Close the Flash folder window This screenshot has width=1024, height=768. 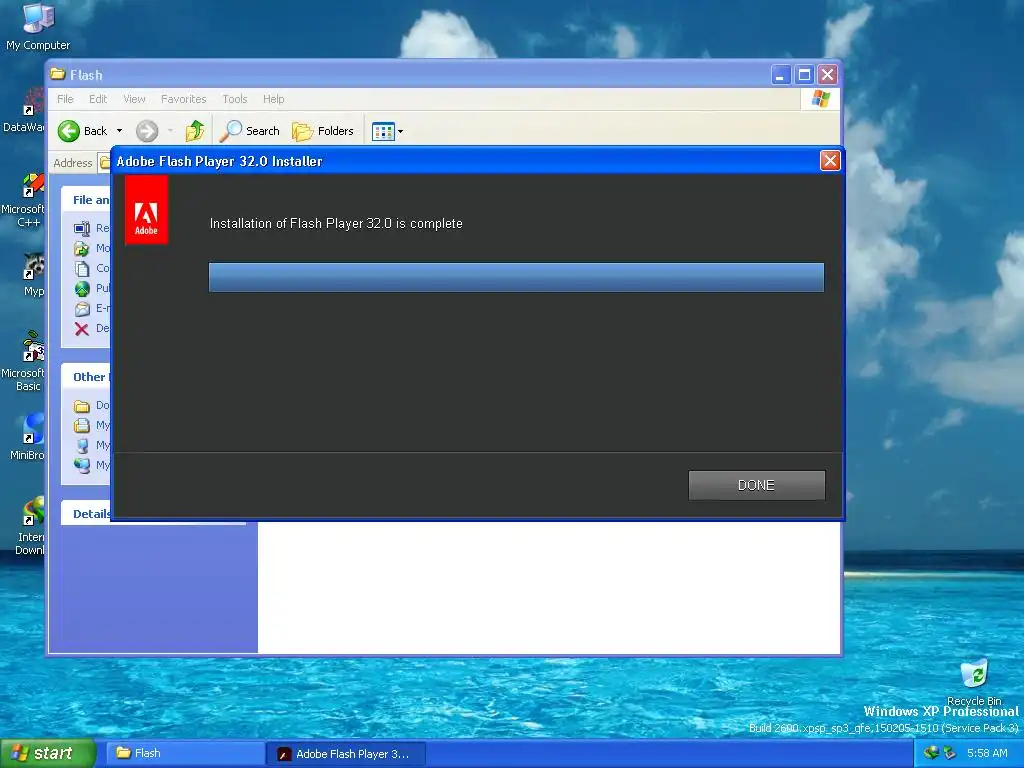(x=827, y=74)
